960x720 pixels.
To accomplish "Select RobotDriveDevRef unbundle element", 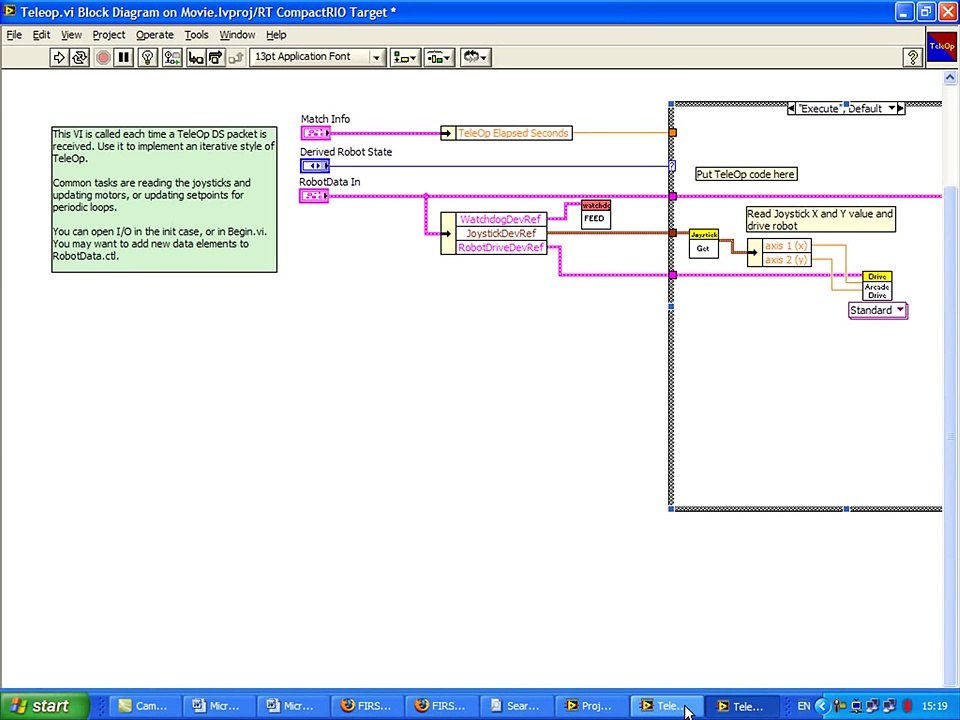I will 501,247.
